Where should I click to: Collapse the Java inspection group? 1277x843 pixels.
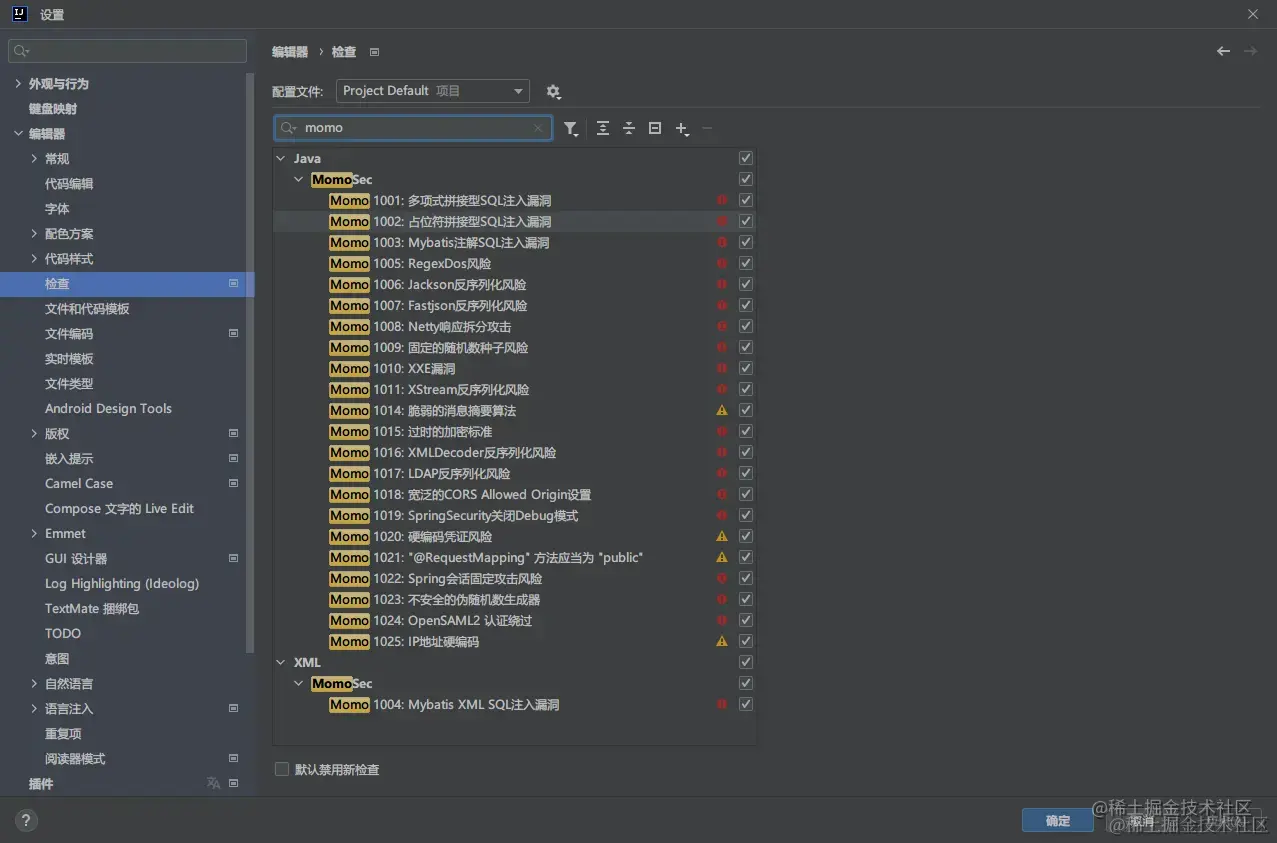click(x=281, y=158)
